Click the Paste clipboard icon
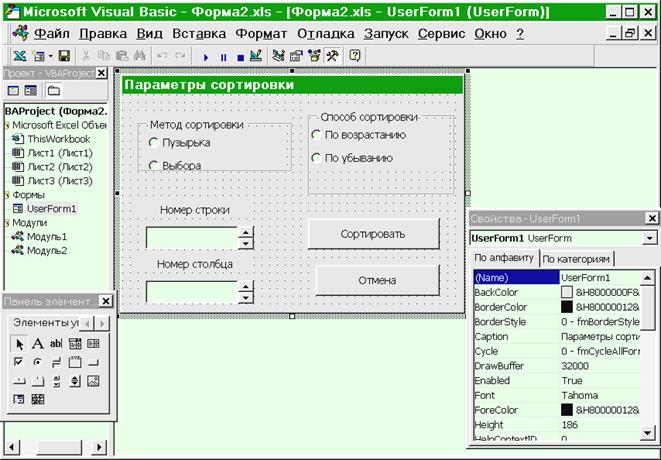This screenshot has height=460, width=661. pos(122,56)
